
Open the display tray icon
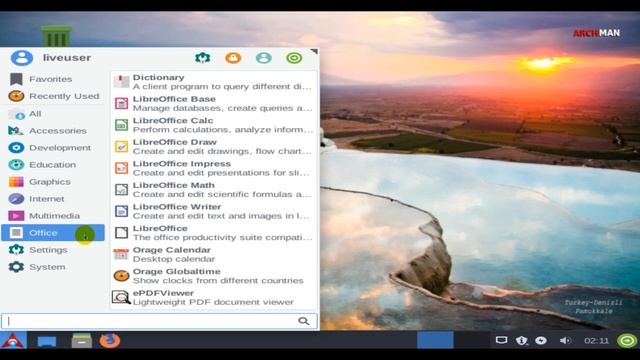[x=502, y=340]
